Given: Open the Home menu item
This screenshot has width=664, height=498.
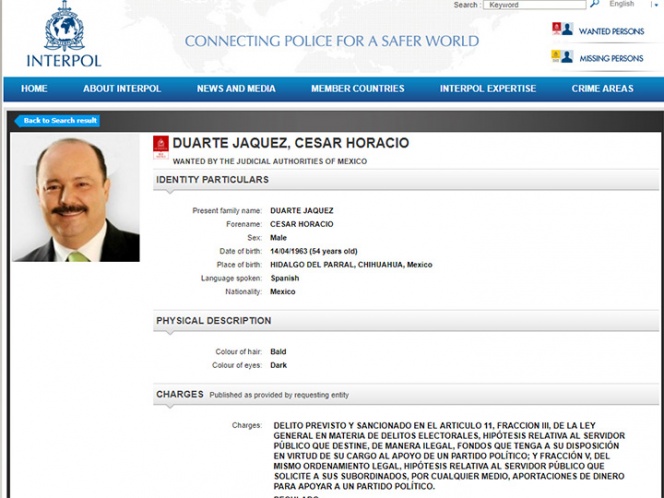Looking at the screenshot, I should (x=34, y=89).
